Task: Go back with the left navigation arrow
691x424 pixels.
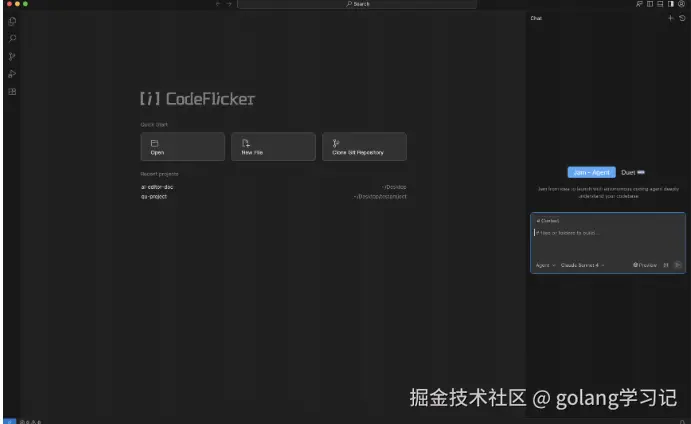Action: 218,4
